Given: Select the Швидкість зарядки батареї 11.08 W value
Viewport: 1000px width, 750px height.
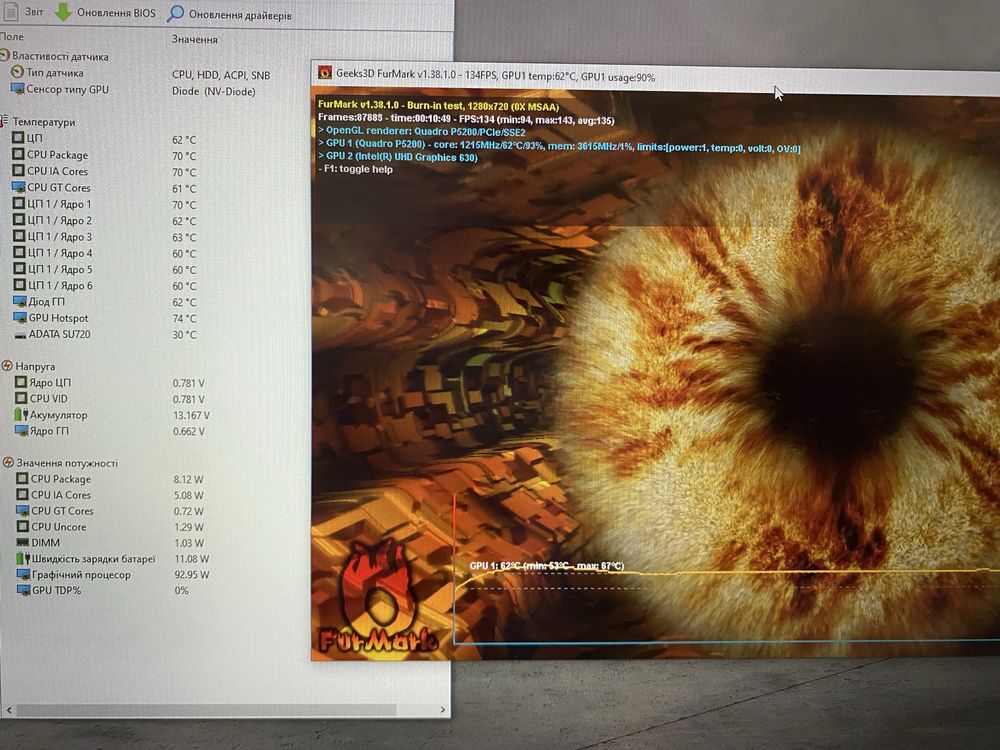Looking at the screenshot, I should click(x=192, y=559).
